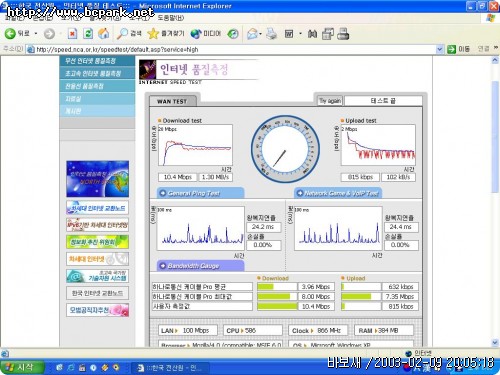Open the Bandwidth Gauge section button

[200, 266]
